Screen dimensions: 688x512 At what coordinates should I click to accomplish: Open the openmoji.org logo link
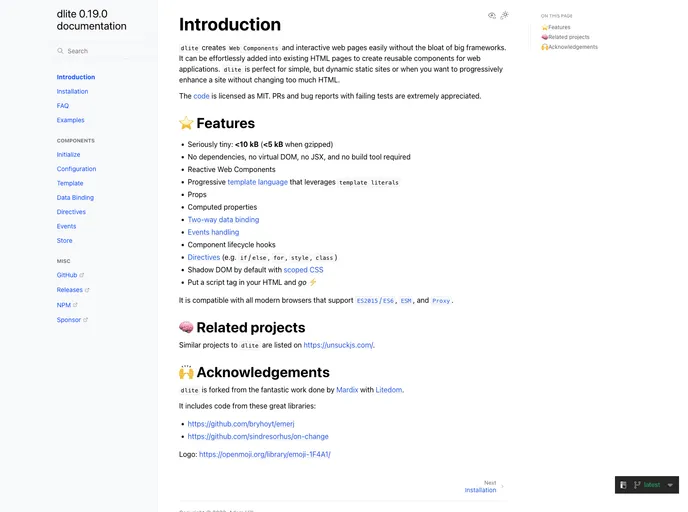tap(265, 455)
